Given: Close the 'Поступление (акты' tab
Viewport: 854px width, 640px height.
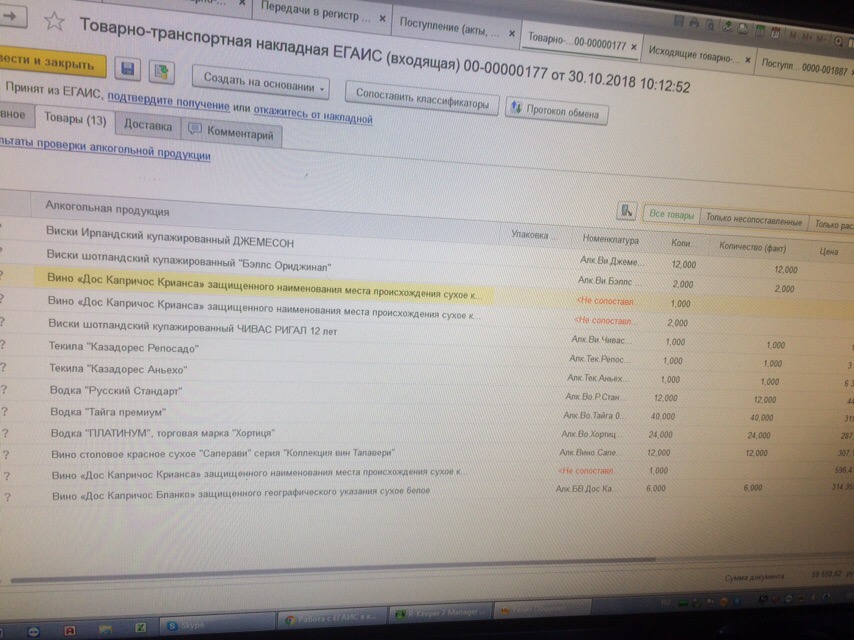Looking at the screenshot, I should (512, 33).
